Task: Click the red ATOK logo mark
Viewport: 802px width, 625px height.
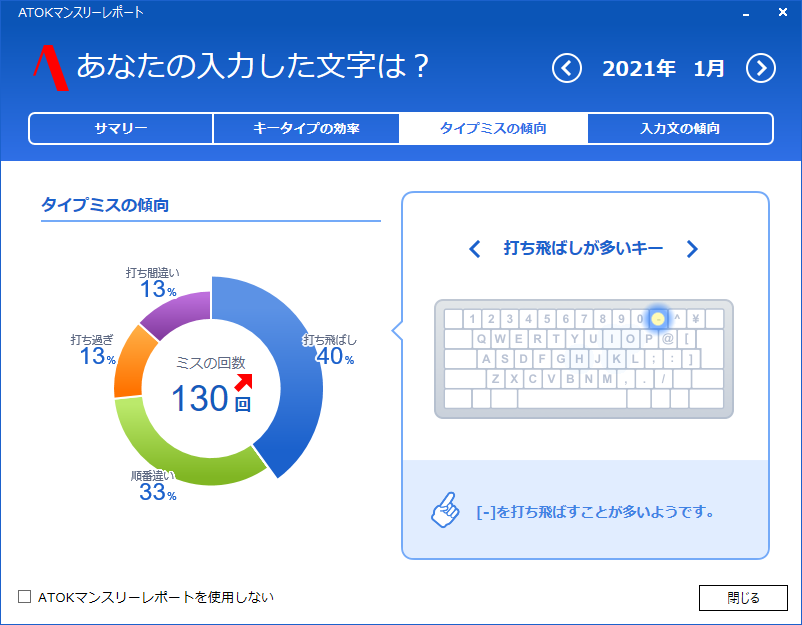Action: [51, 68]
